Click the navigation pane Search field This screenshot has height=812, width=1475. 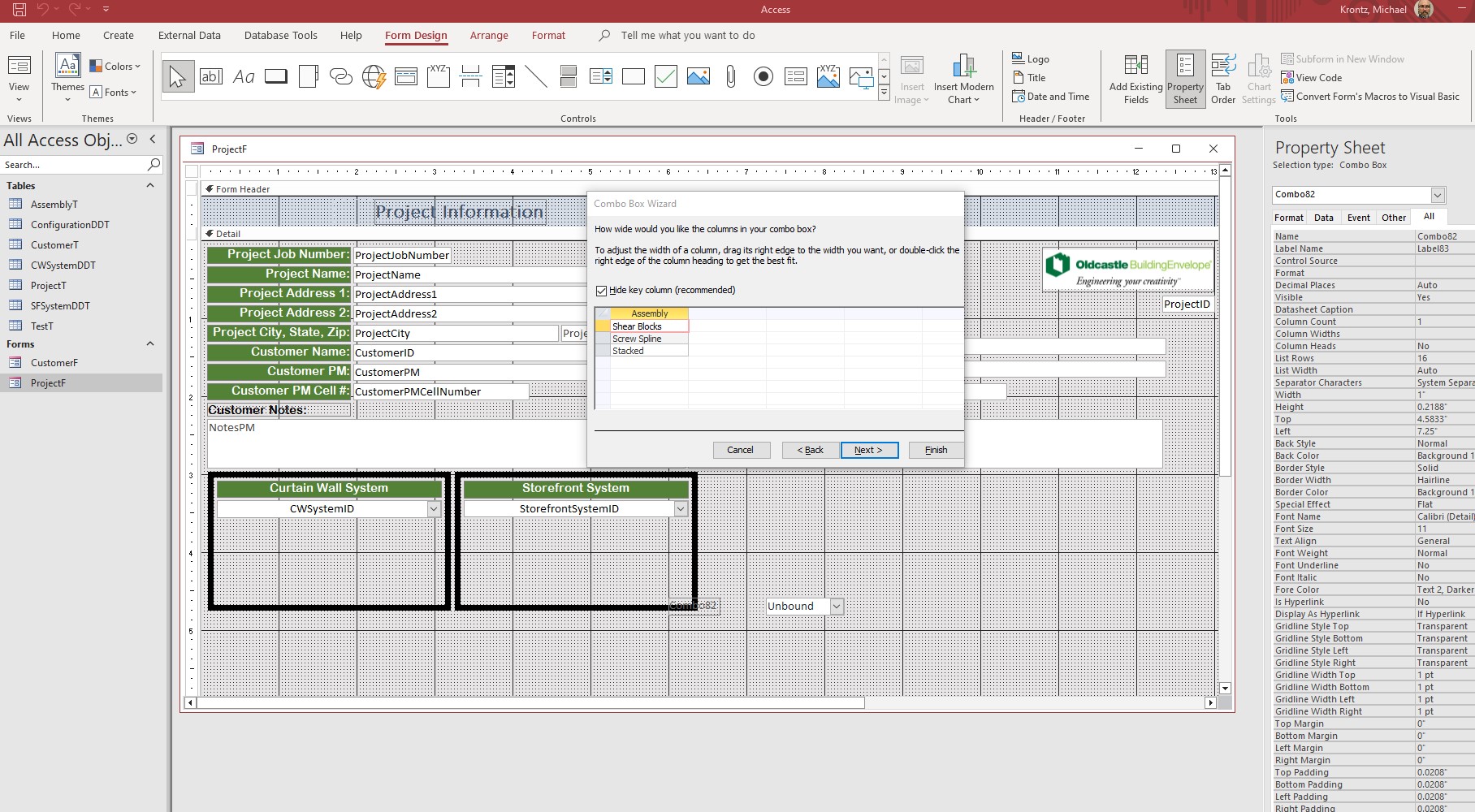pyautogui.click(x=73, y=165)
